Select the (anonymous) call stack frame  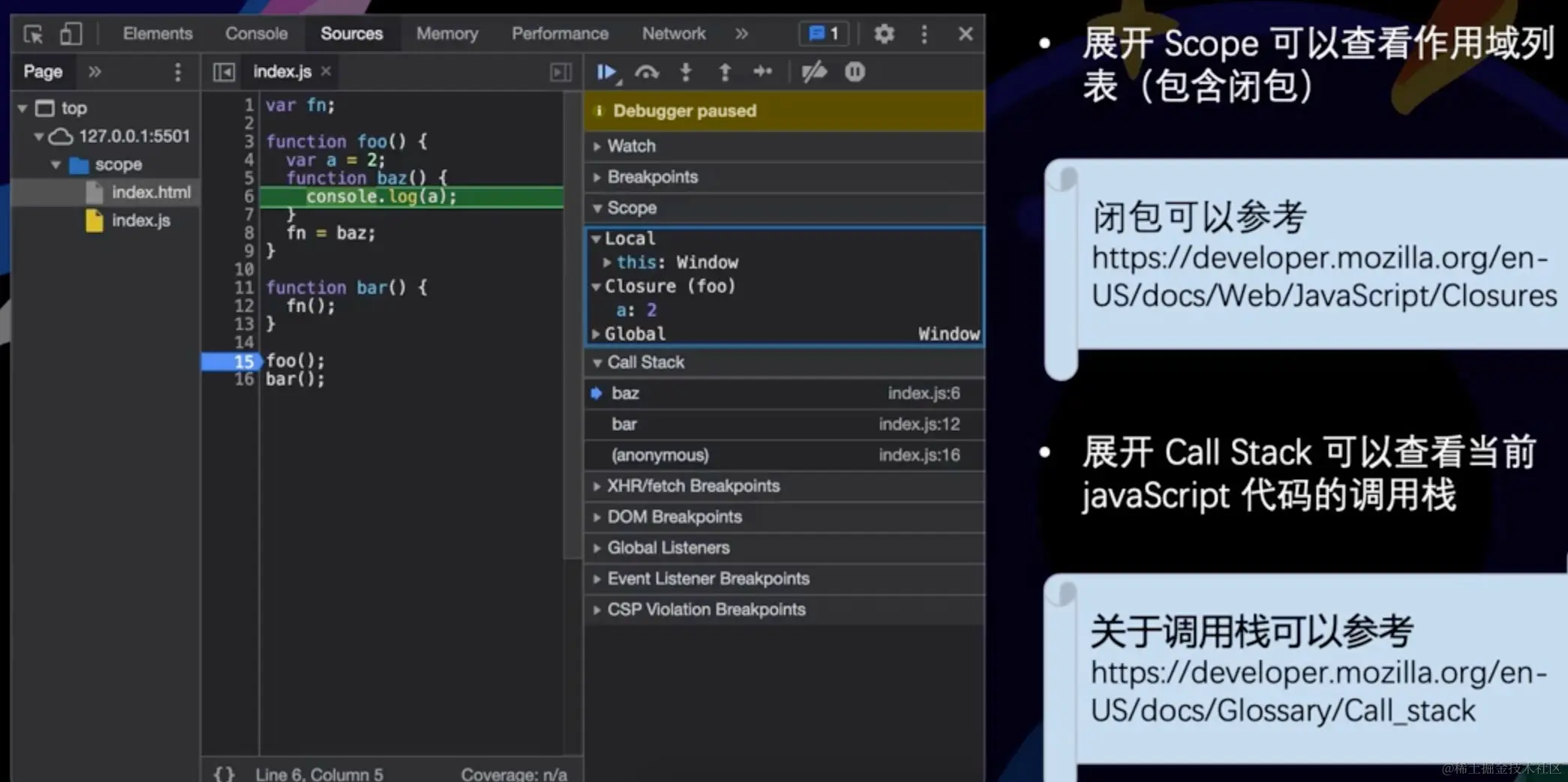[x=784, y=455]
